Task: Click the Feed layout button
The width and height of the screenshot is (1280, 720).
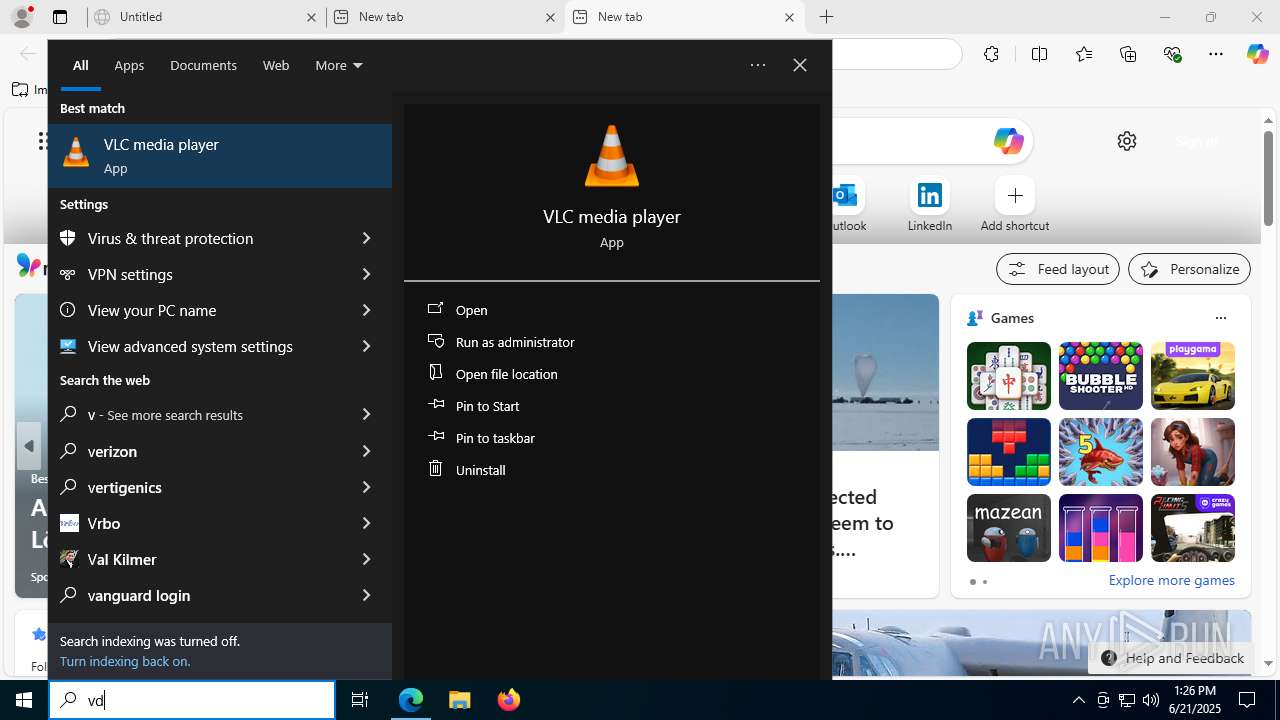Action: (1058, 269)
